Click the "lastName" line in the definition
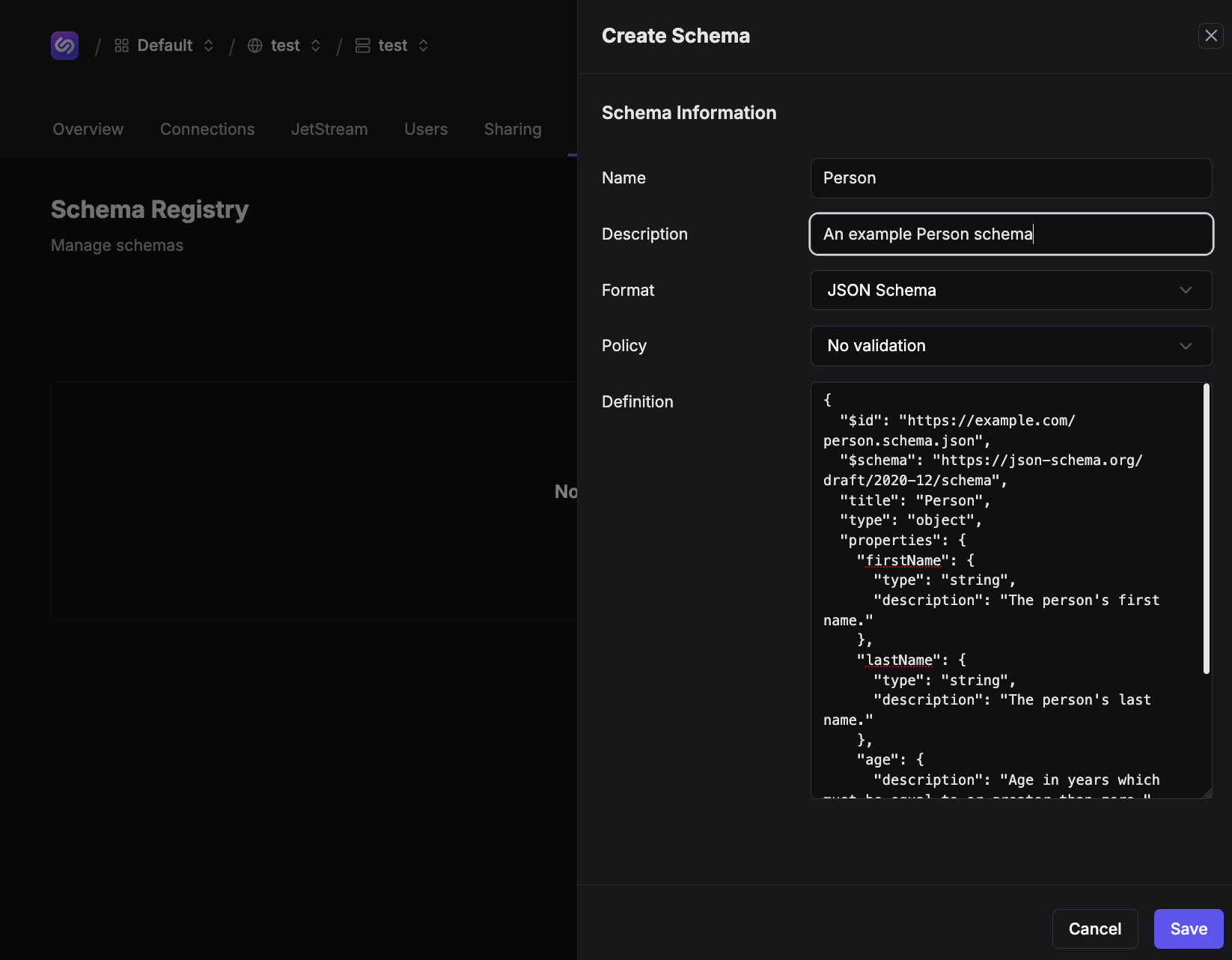The width and height of the screenshot is (1232, 960). [x=911, y=660]
